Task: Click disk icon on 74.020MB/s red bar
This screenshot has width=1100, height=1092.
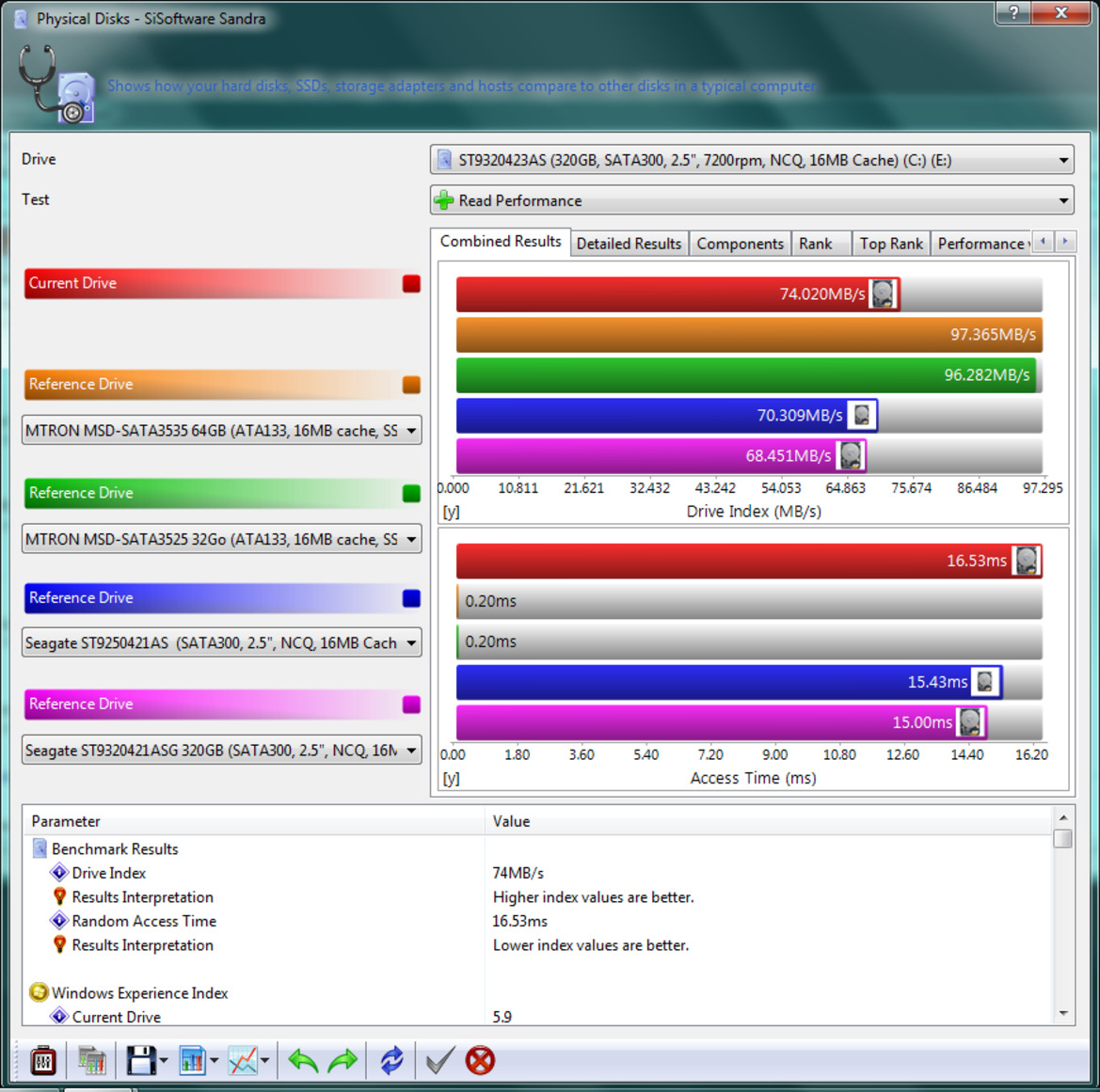Action: (x=884, y=293)
